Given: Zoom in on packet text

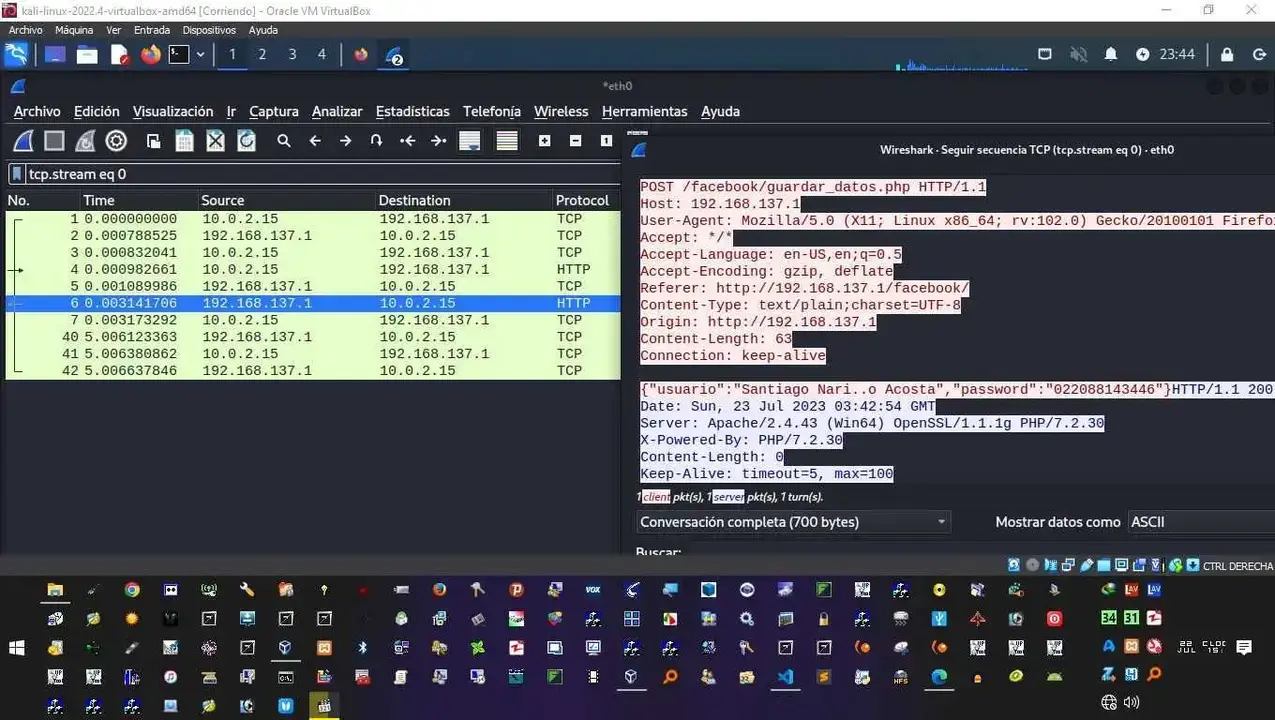Looking at the screenshot, I should [x=544, y=141].
